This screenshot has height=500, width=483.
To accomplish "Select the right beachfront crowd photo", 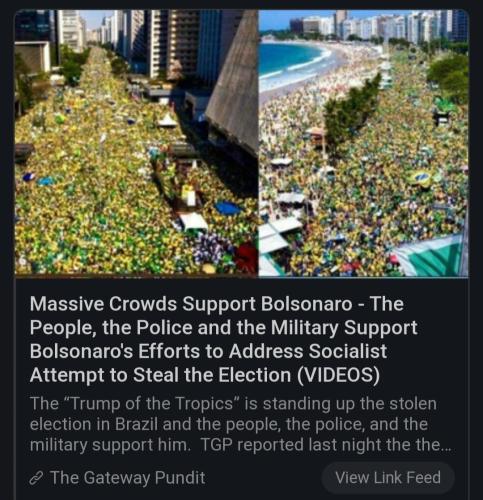I will point(364,143).
